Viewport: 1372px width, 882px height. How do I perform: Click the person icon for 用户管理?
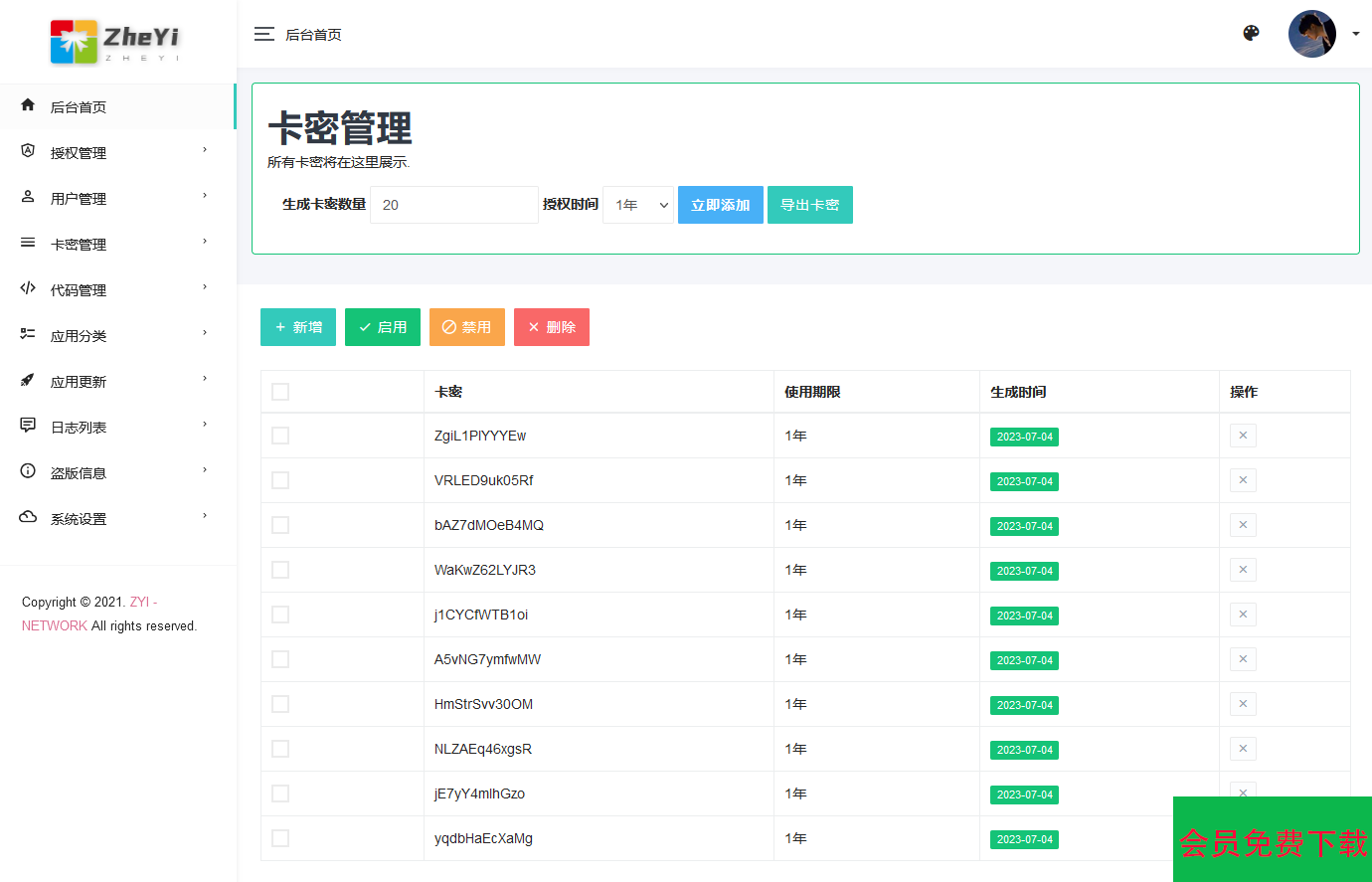click(28, 197)
